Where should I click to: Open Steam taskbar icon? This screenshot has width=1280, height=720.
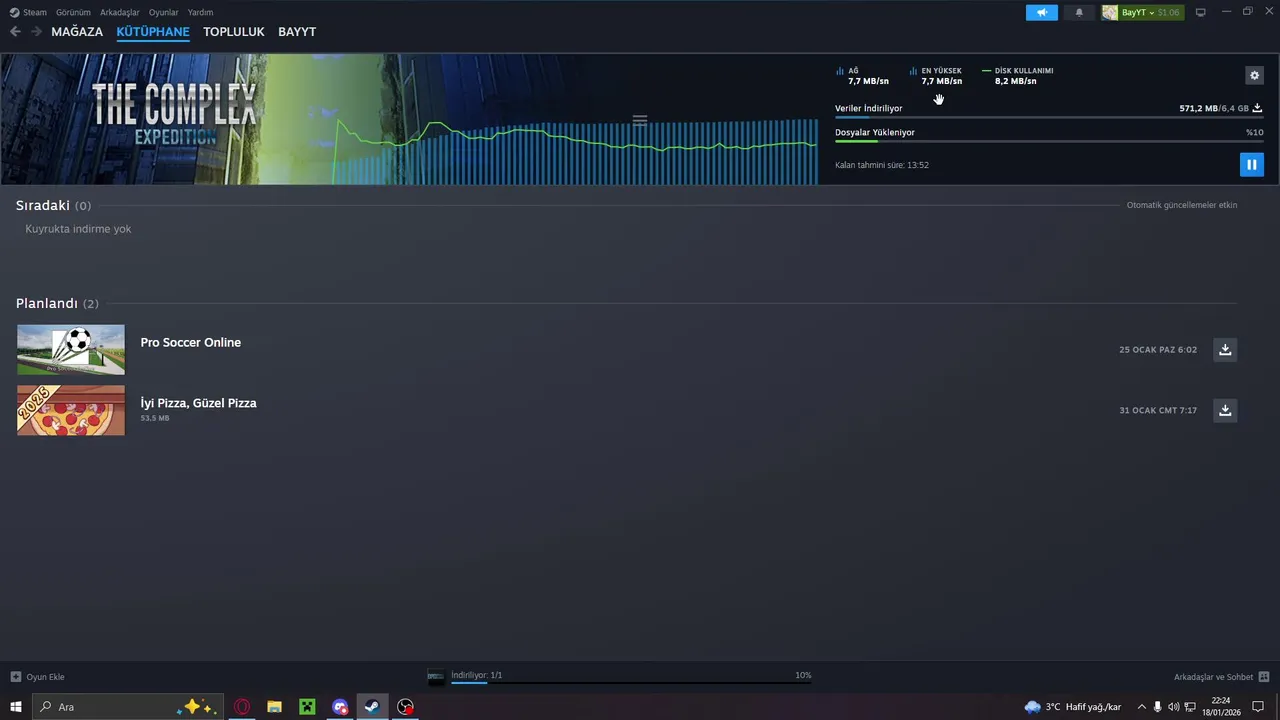(x=371, y=707)
